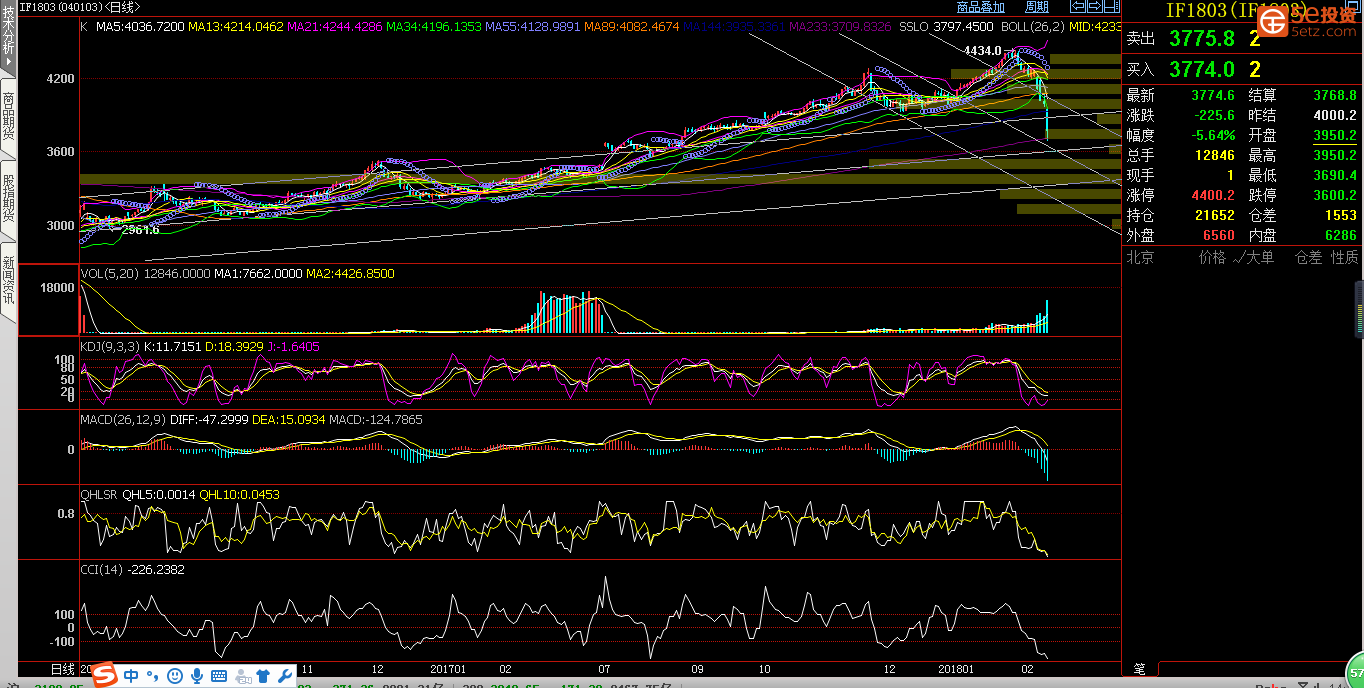Click the quote panel restore-window icon
1364x688 pixels.
1353,6
